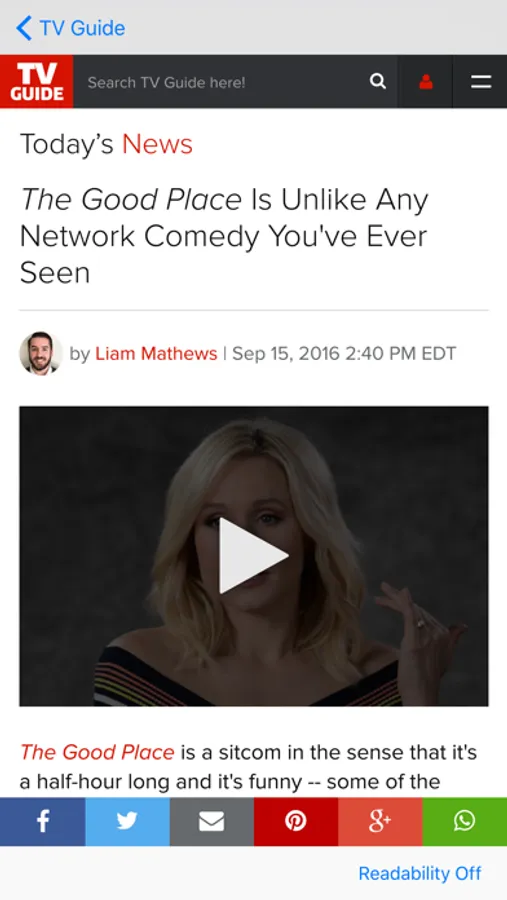Image resolution: width=507 pixels, height=900 pixels.
Task: Open The Good Place link in article text
Action: click(x=97, y=752)
